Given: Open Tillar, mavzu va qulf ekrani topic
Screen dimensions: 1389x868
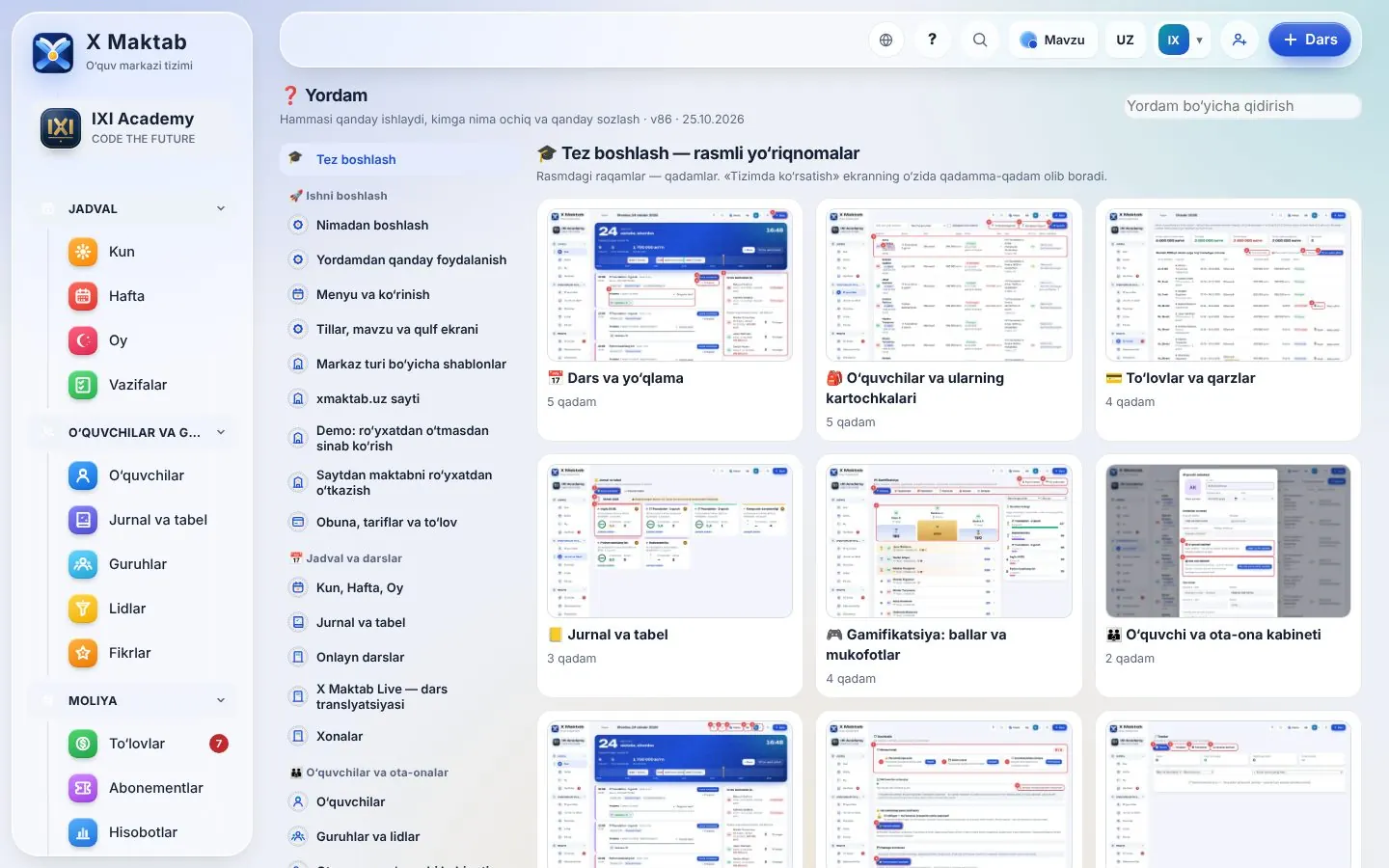Looking at the screenshot, I should coord(398,330).
